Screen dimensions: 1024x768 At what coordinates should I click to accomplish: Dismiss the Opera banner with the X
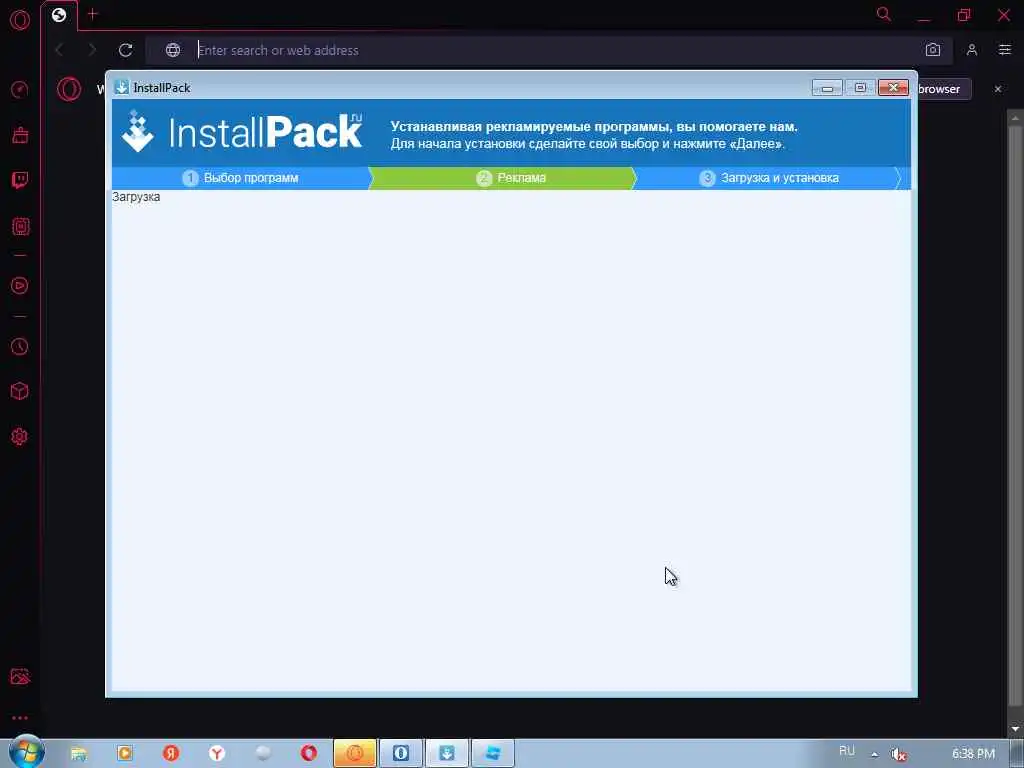[x=998, y=89]
